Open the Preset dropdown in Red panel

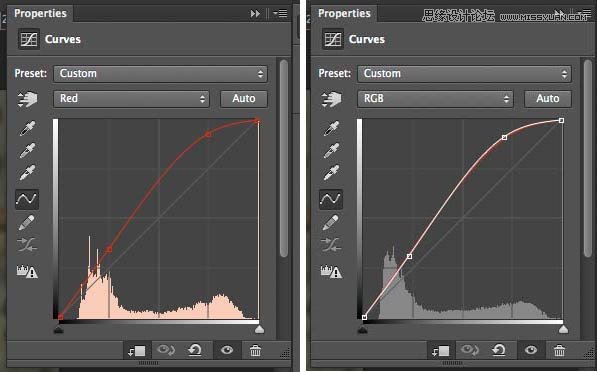pyautogui.click(x=160, y=74)
